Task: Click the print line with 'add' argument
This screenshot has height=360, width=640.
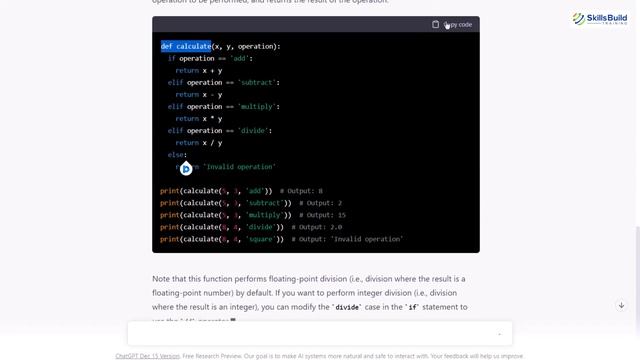Action: [x=241, y=191]
